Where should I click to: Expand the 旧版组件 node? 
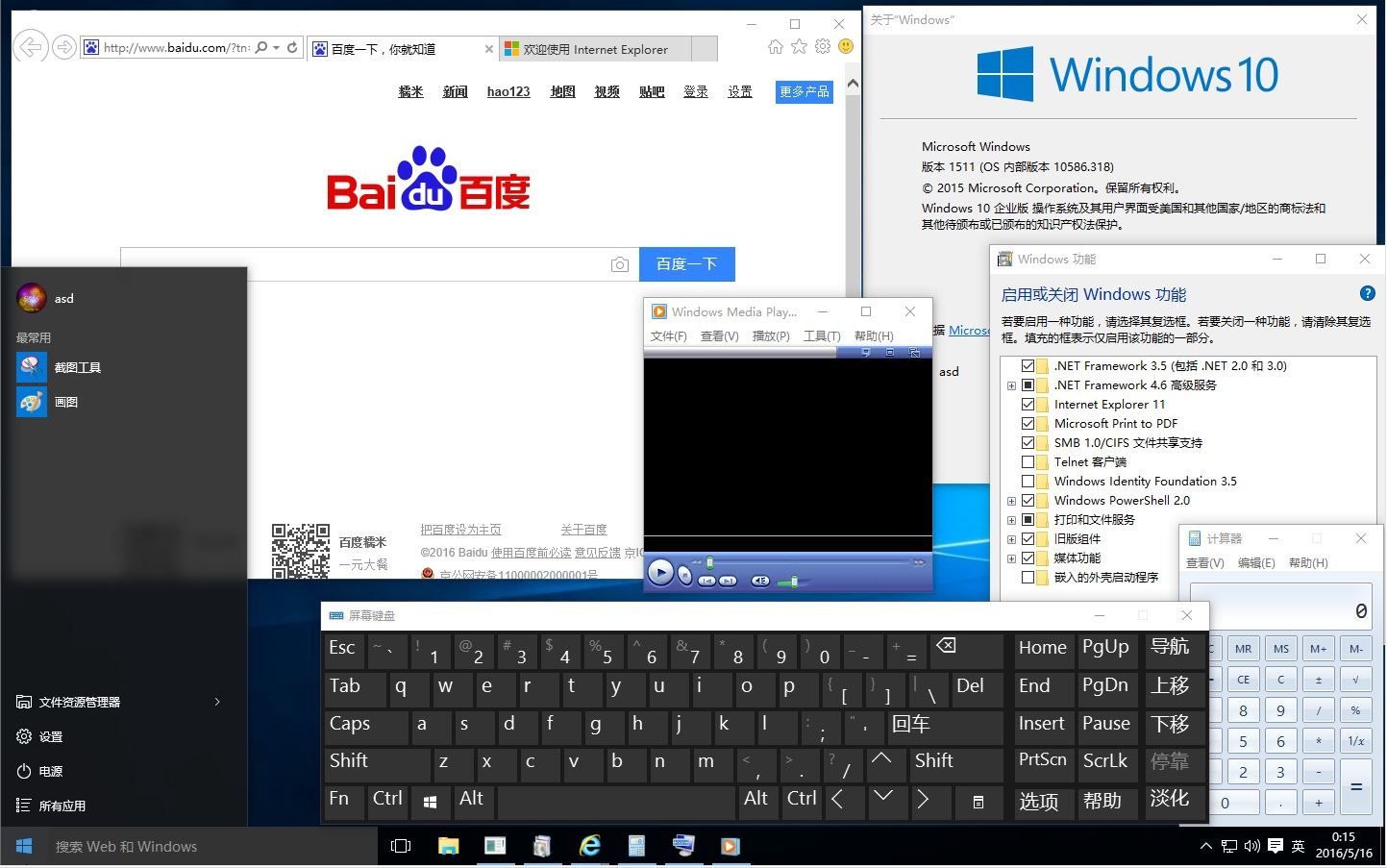[x=1011, y=539]
